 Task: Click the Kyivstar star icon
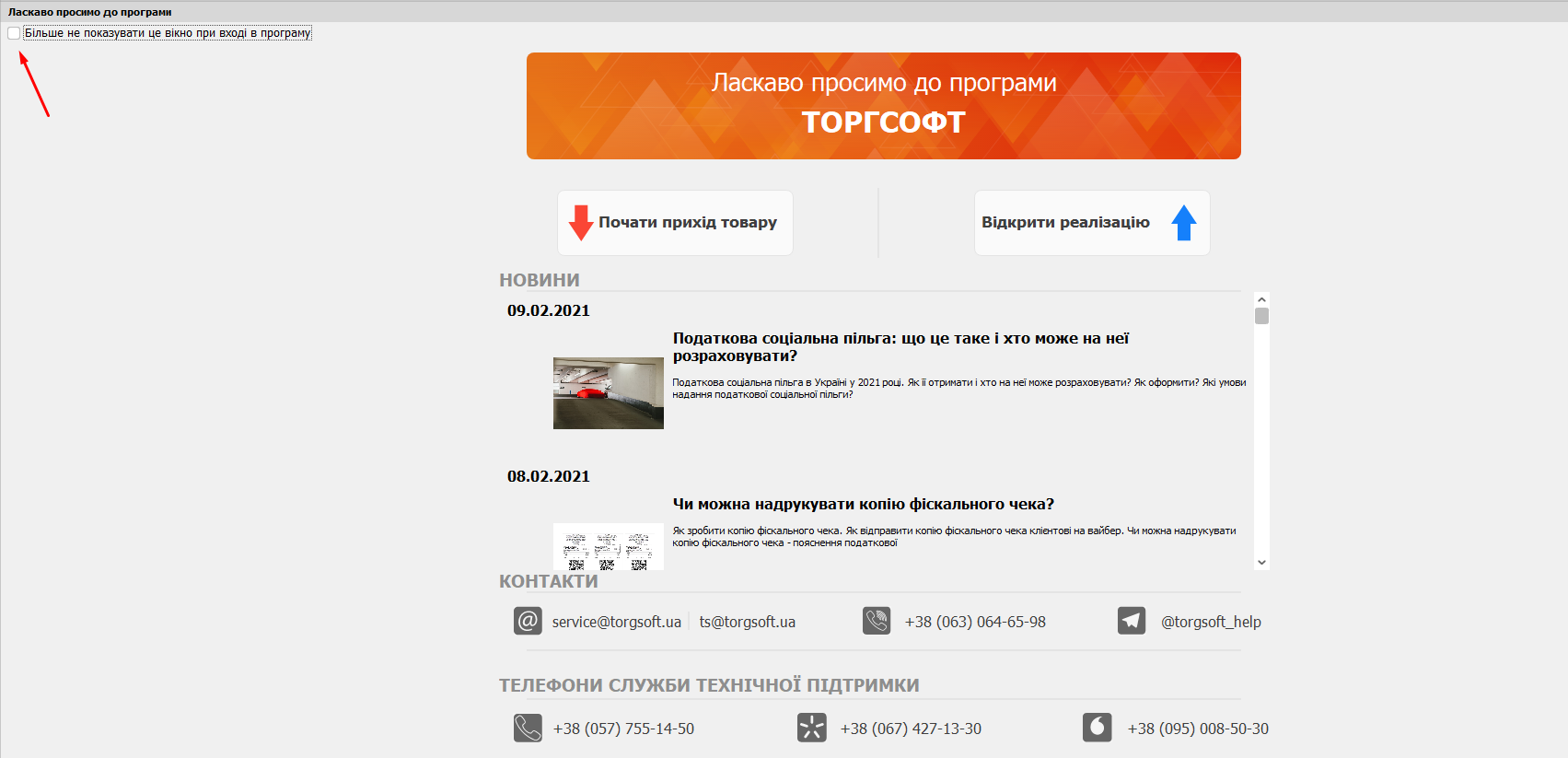coord(811,728)
